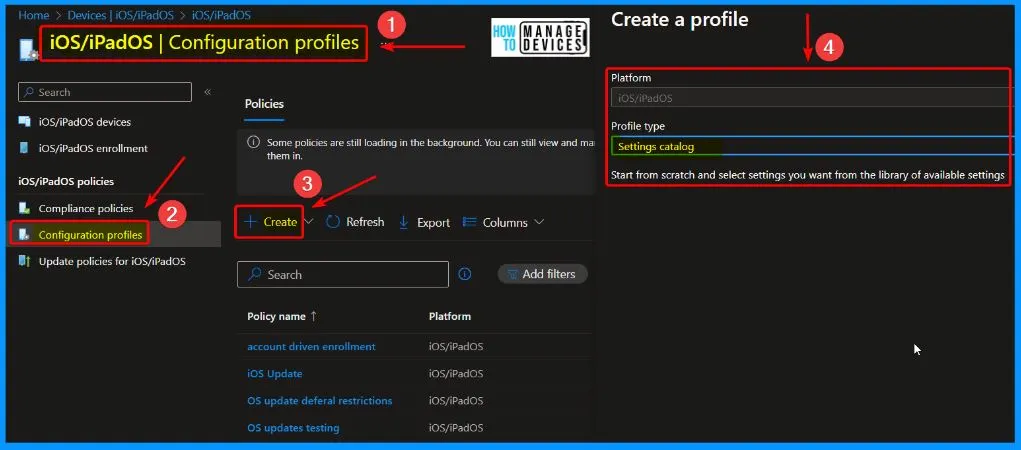
Task: Click the Compliance policies sidebar icon
Action: [25, 208]
